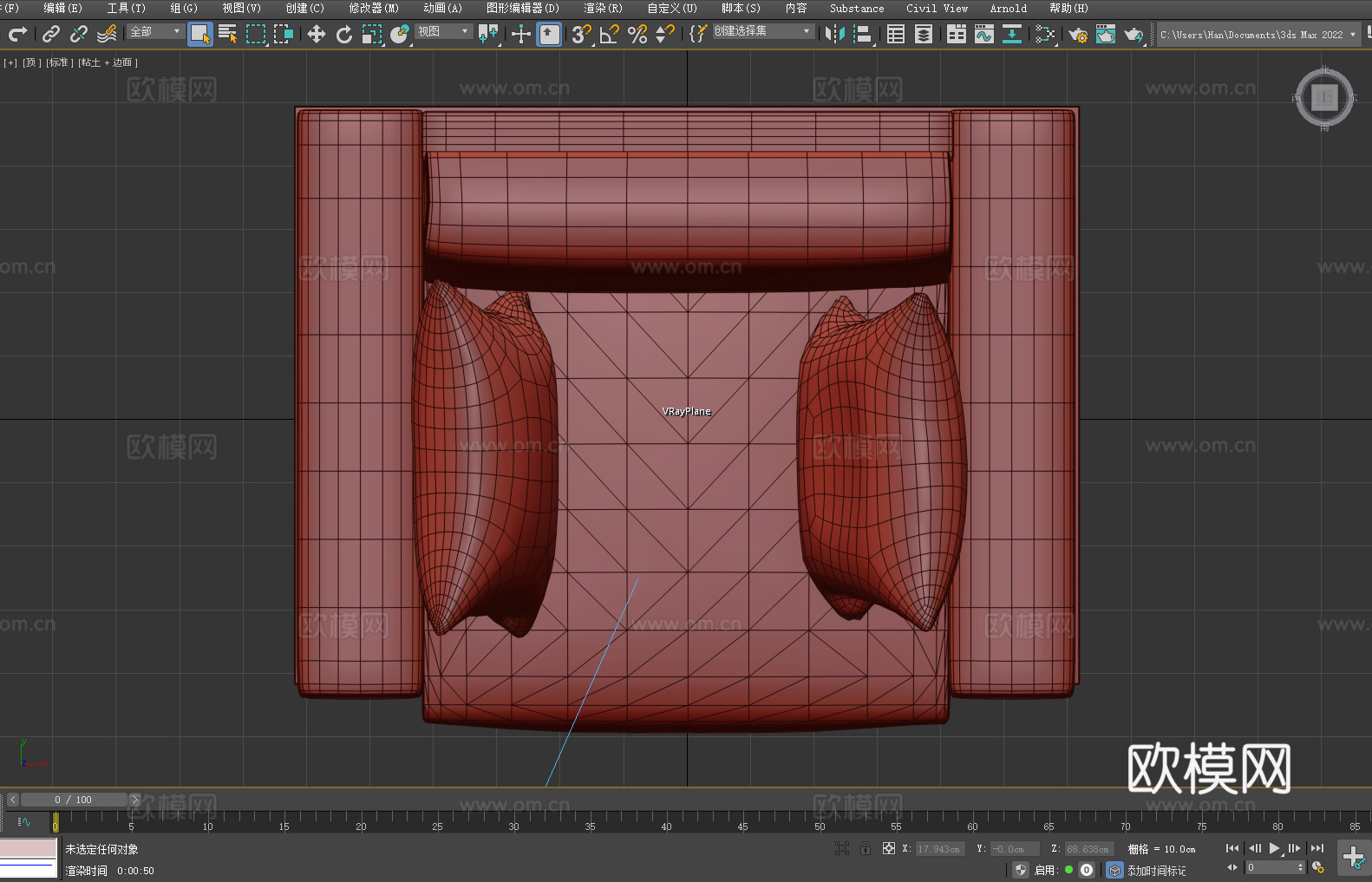The width and height of the screenshot is (1372, 882).
Task: Open the Arnold menu
Action: pyautogui.click(x=1009, y=8)
